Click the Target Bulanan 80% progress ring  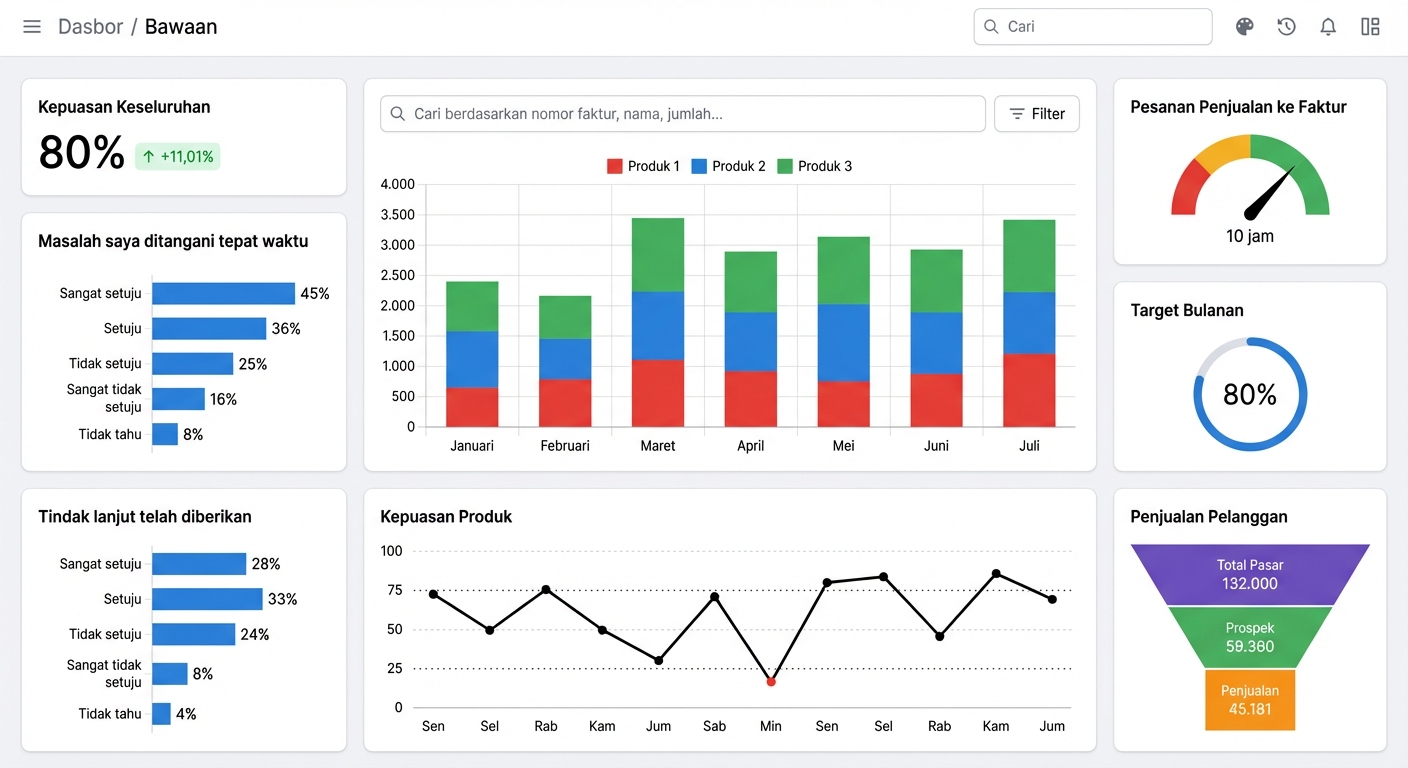(1250, 394)
